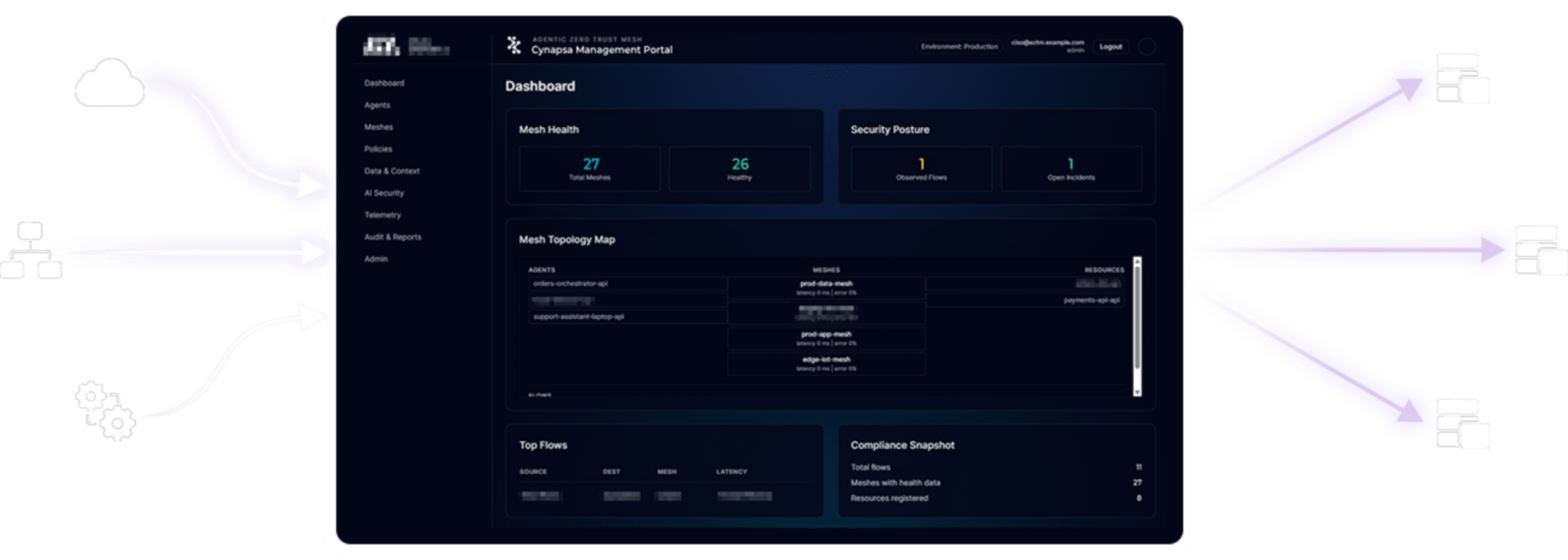Viewport: 1568px width, 560px height.
Task: Select the prod-app-mesh node
Action: click(x=826, y=338)
